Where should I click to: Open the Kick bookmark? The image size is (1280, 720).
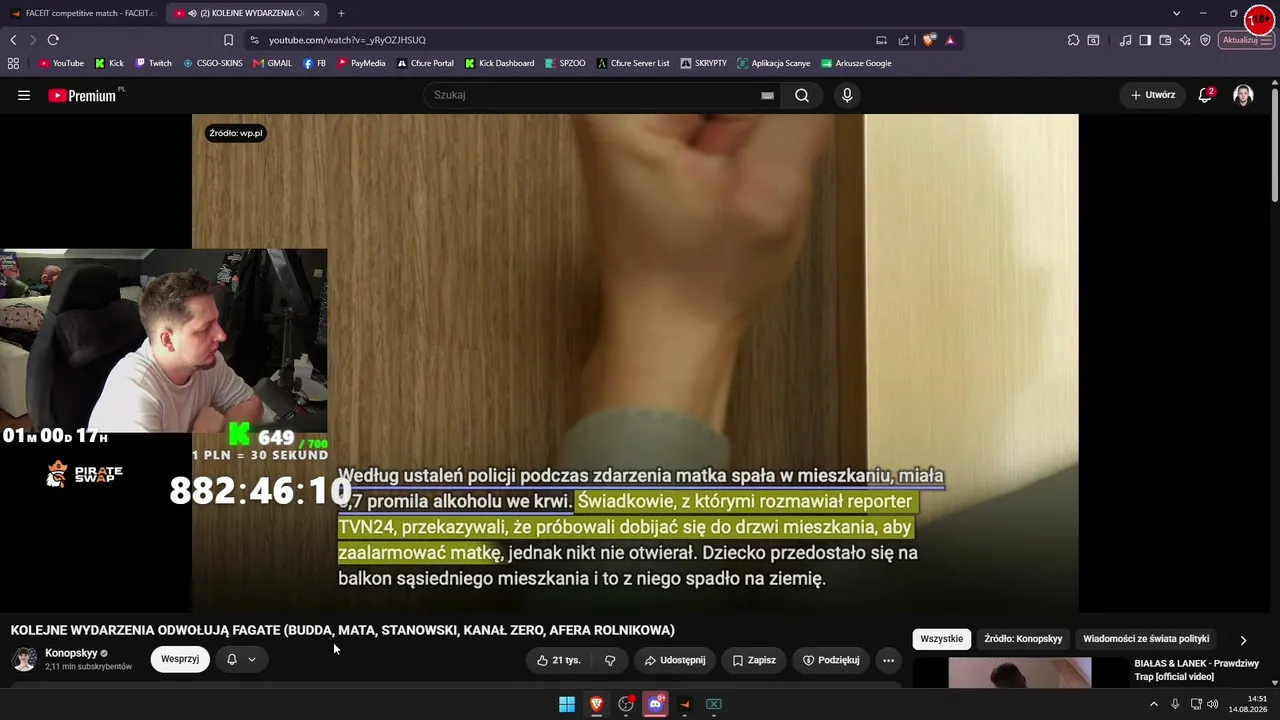coord(109,63)
